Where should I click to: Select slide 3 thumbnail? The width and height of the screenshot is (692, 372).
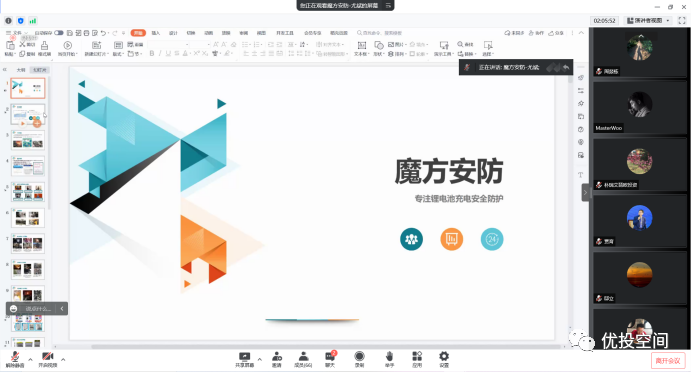pyautogui.click(x=28, y=140)
